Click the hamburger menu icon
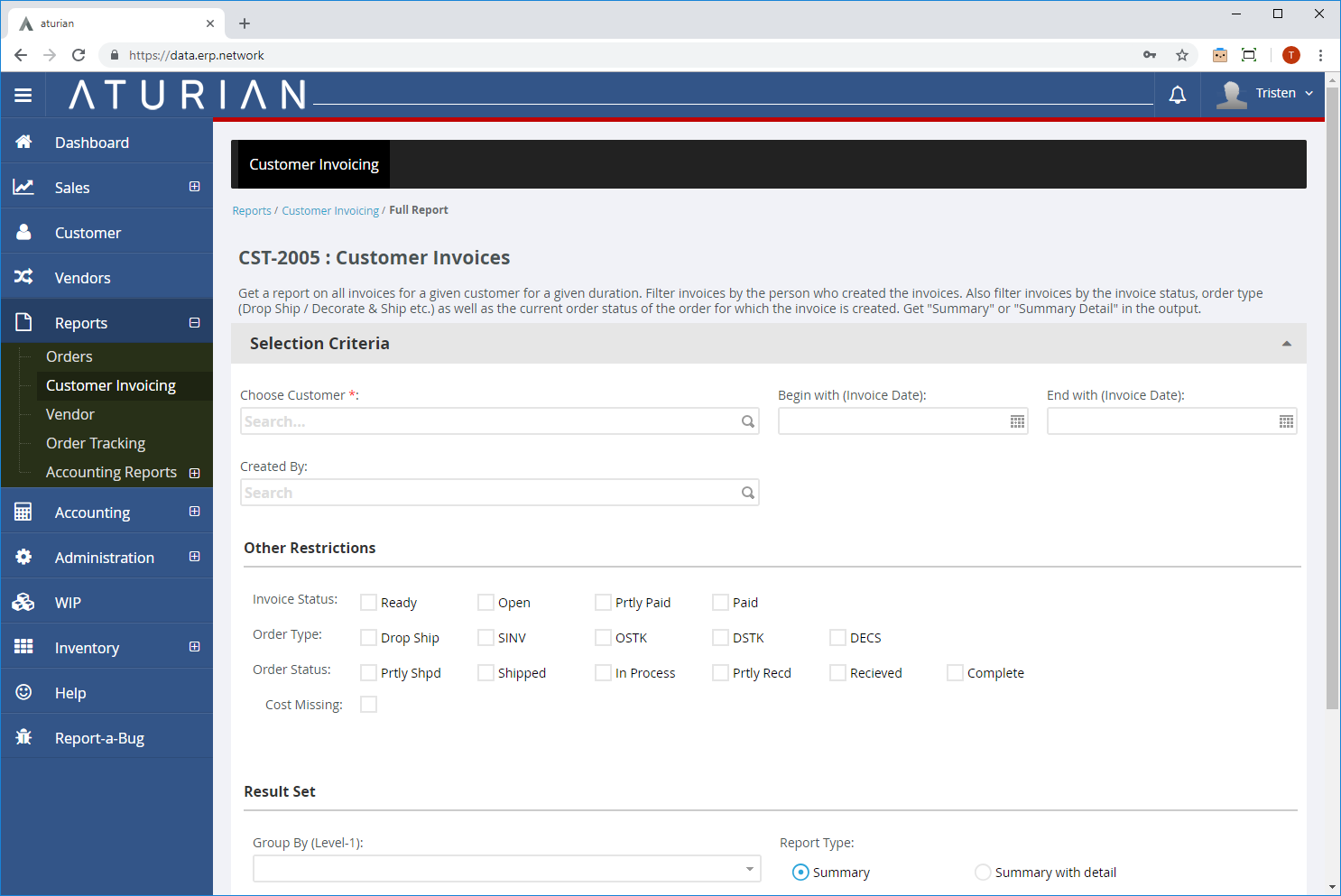The image size is (1341, 896). 23,95
